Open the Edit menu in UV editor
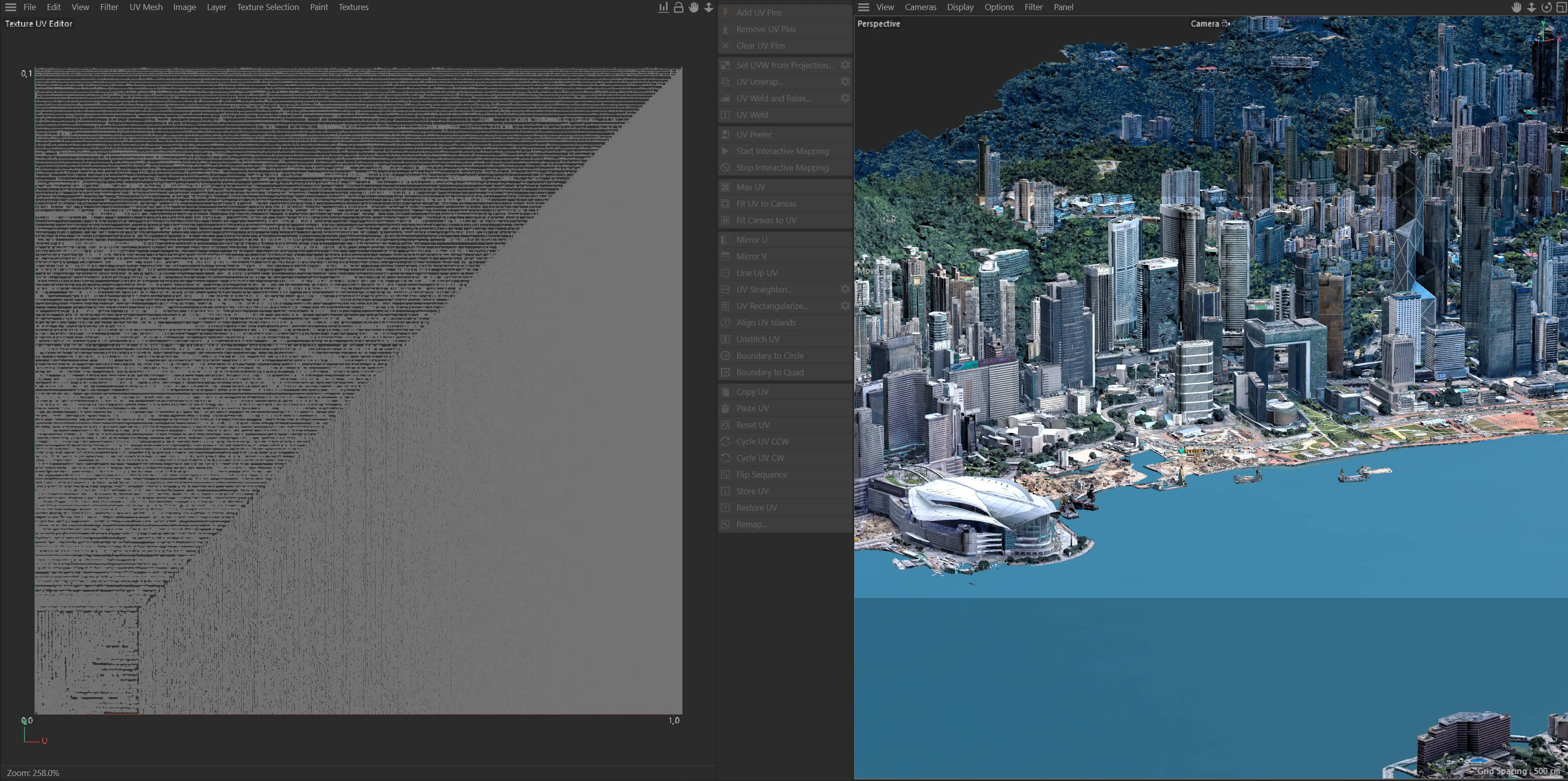The height and width of the screenshot is (781, 1568). 54,8
